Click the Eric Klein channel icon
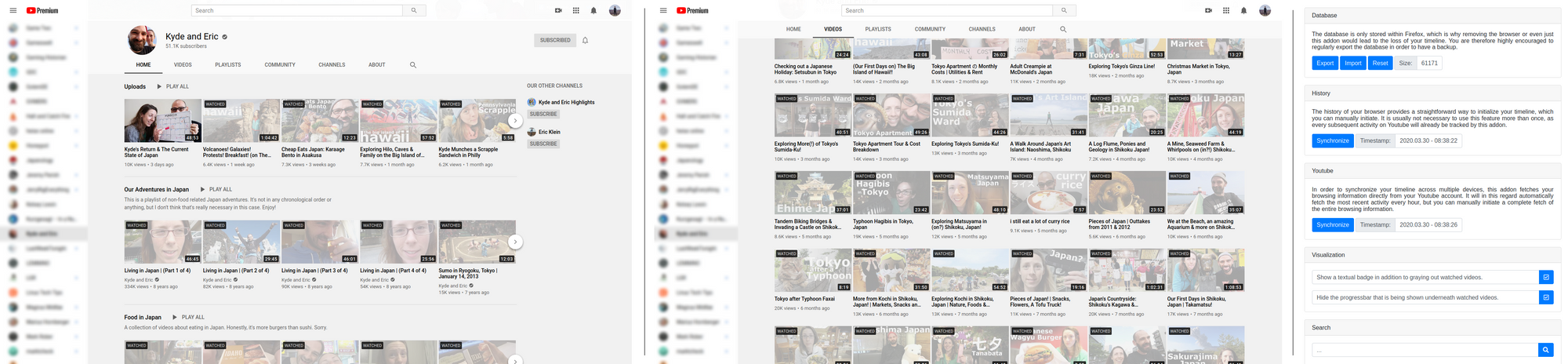1568x364 pixels. click(x=532, y=132)
